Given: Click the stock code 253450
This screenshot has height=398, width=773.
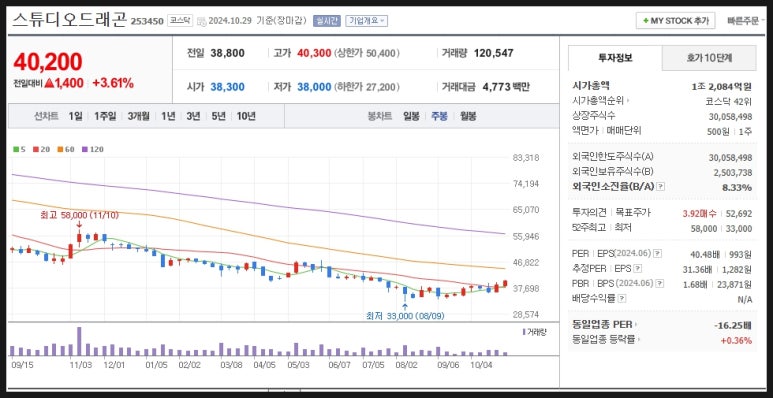Looking at the screenshot, I should click(x=147, y=22).
